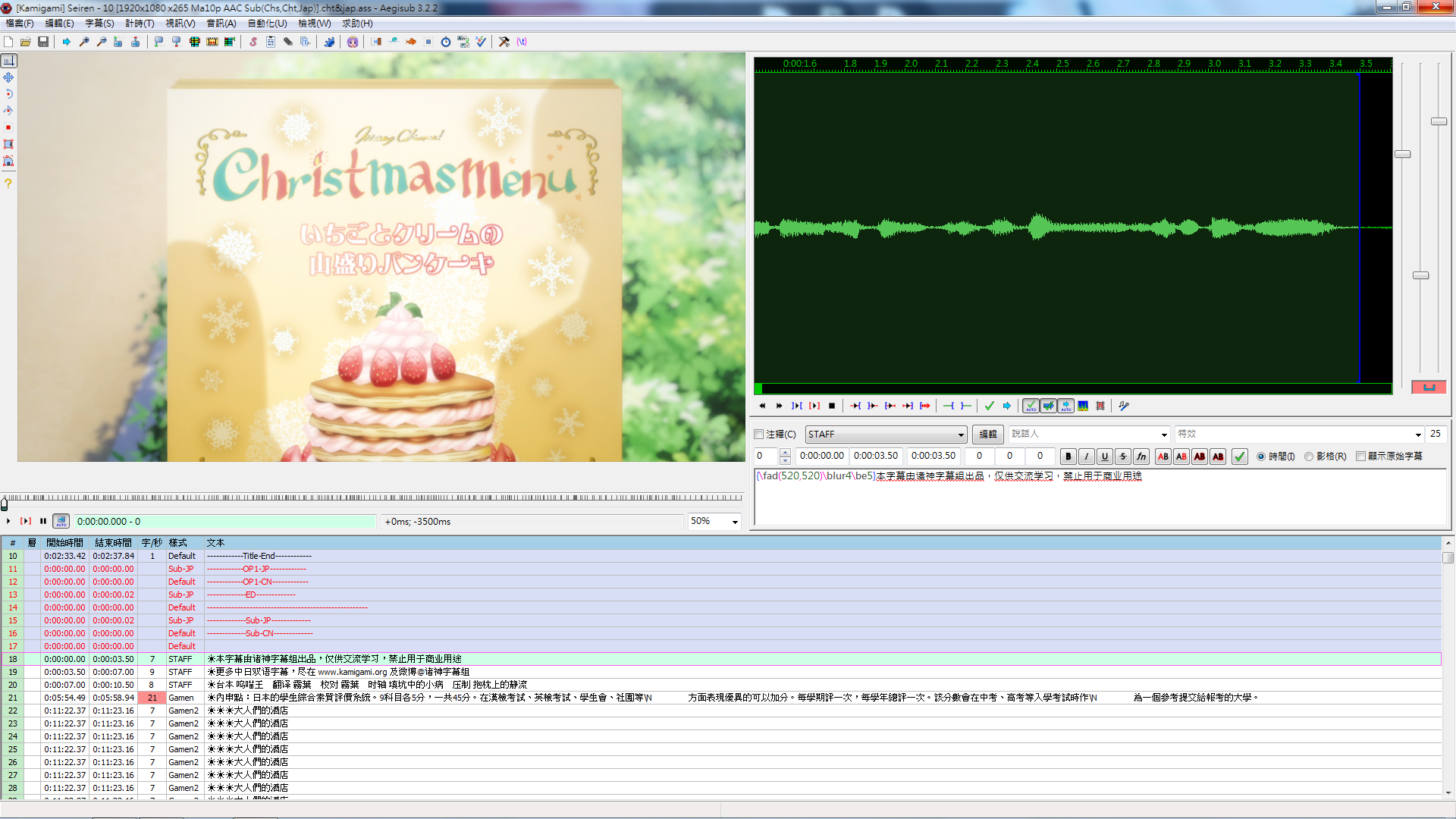Select the clip rectangle tool in video sidebar
The image size is (1456, 819).
pos(8,144)
